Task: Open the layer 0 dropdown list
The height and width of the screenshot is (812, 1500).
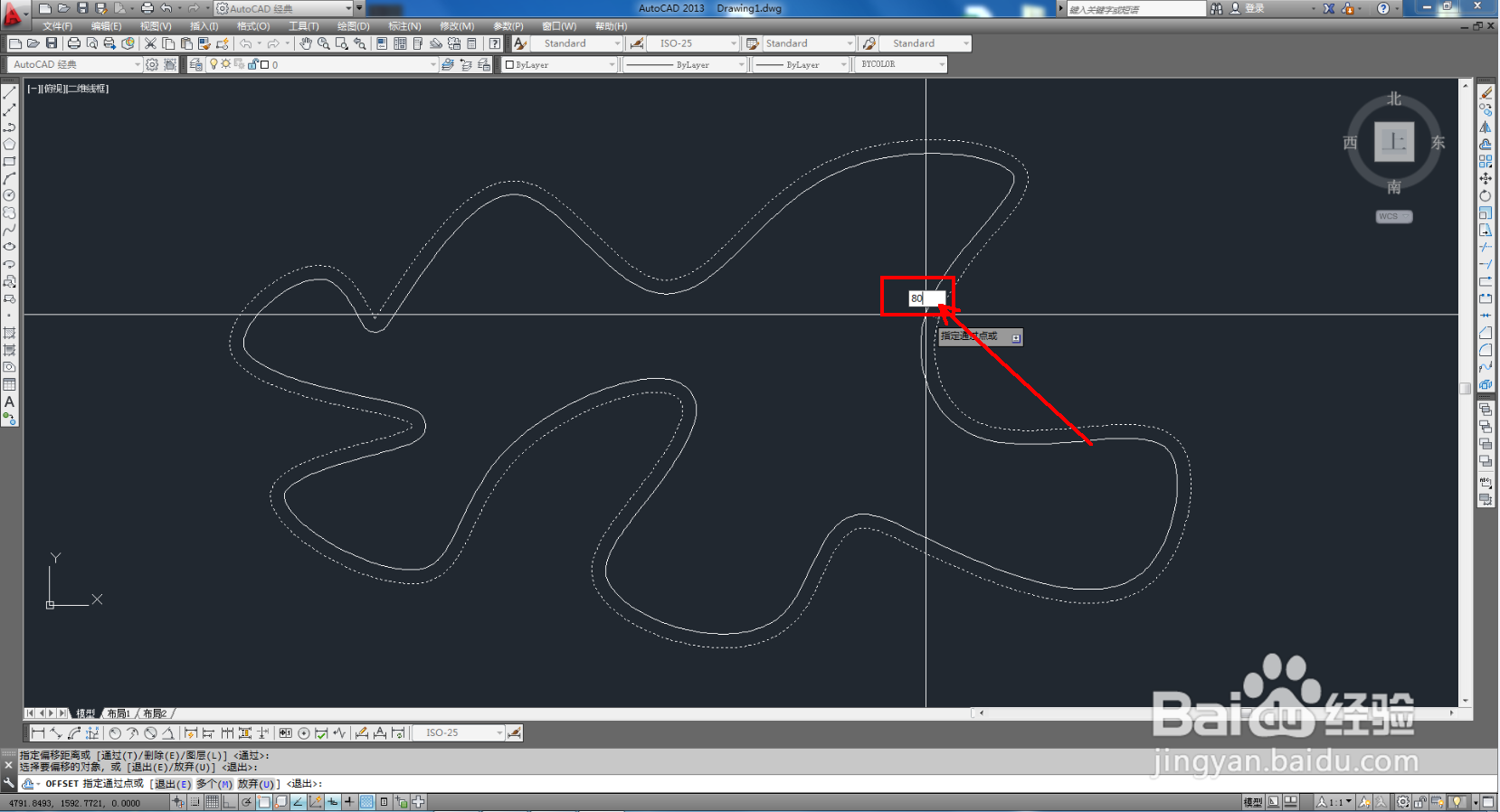Action: [x=322, y=65]
